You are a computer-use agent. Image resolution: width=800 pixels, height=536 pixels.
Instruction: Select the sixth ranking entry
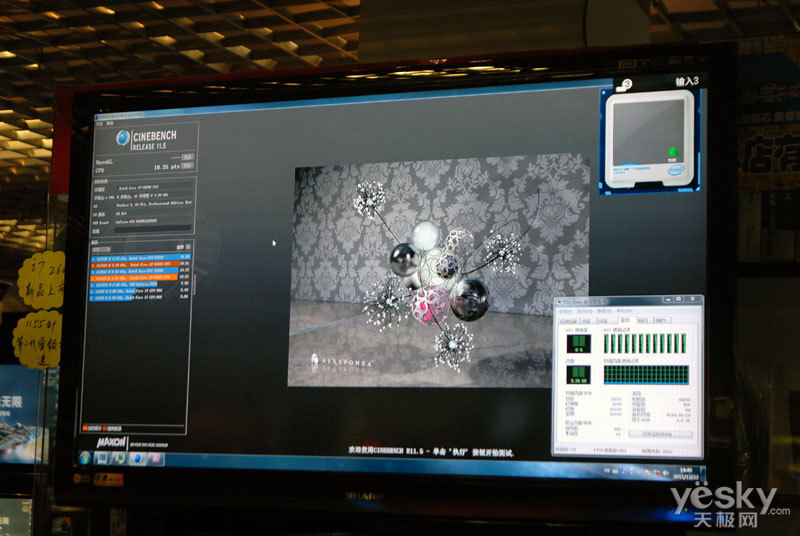(x=140, y=291)
